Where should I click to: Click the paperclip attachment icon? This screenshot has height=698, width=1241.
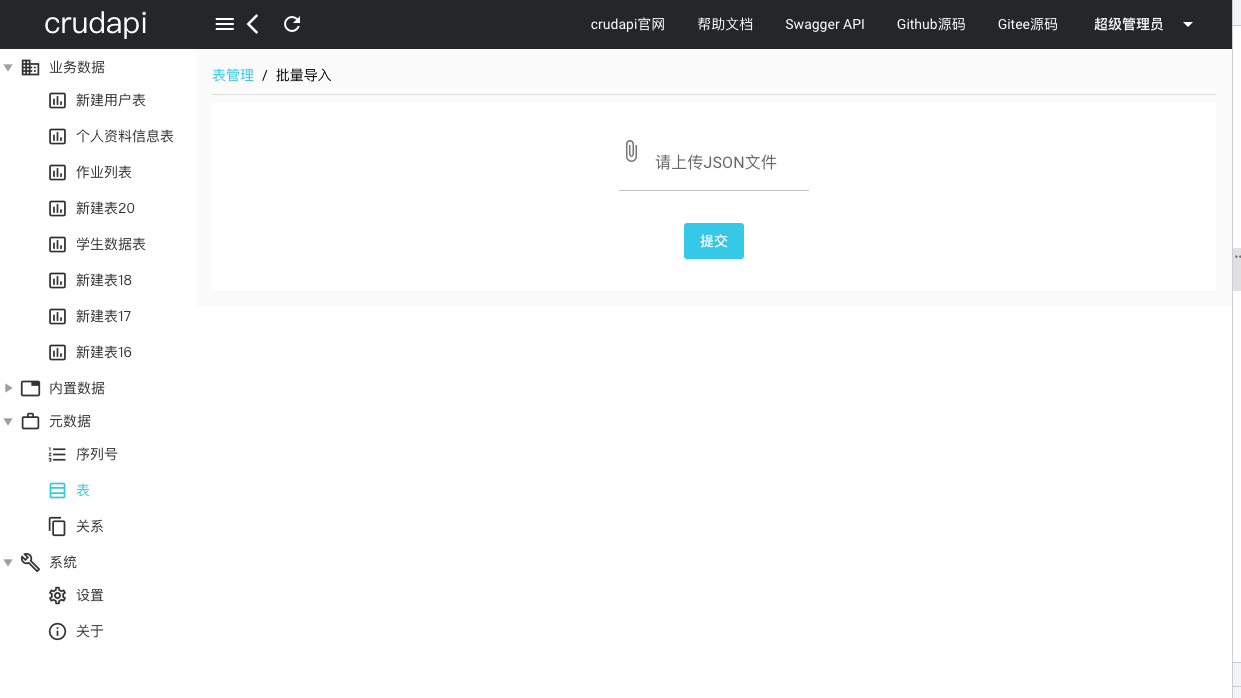[x=631, y=151]
